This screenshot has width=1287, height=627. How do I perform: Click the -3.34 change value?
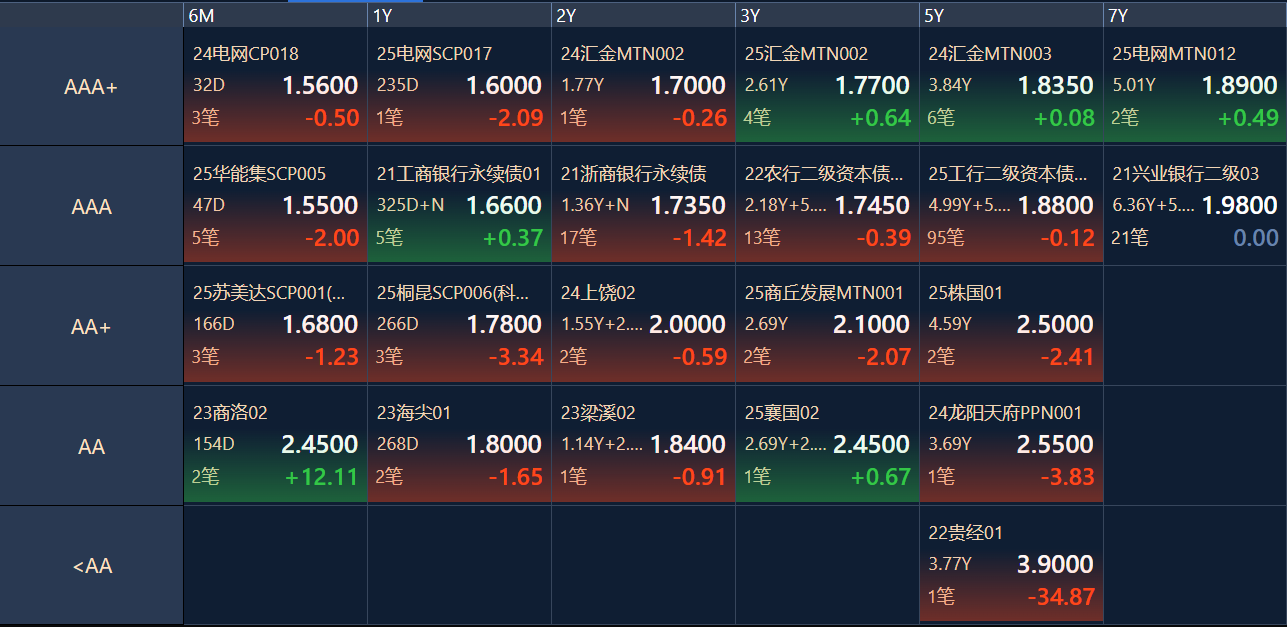516,357
